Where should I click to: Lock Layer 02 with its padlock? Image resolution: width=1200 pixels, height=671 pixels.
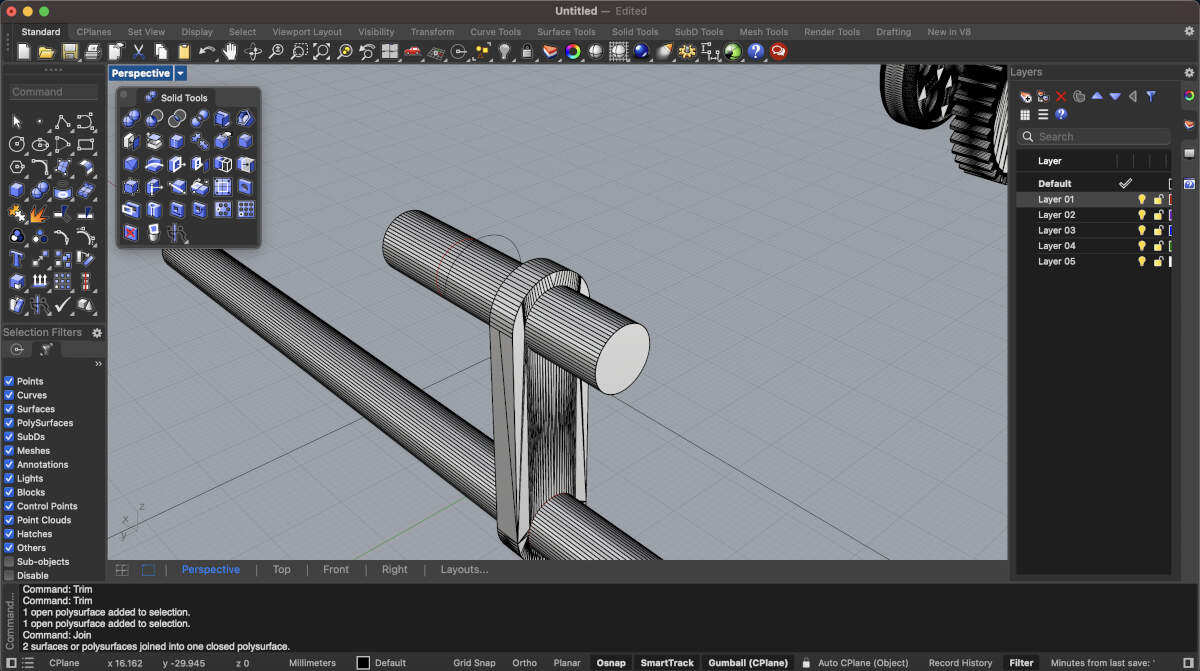pos(1158,215)
